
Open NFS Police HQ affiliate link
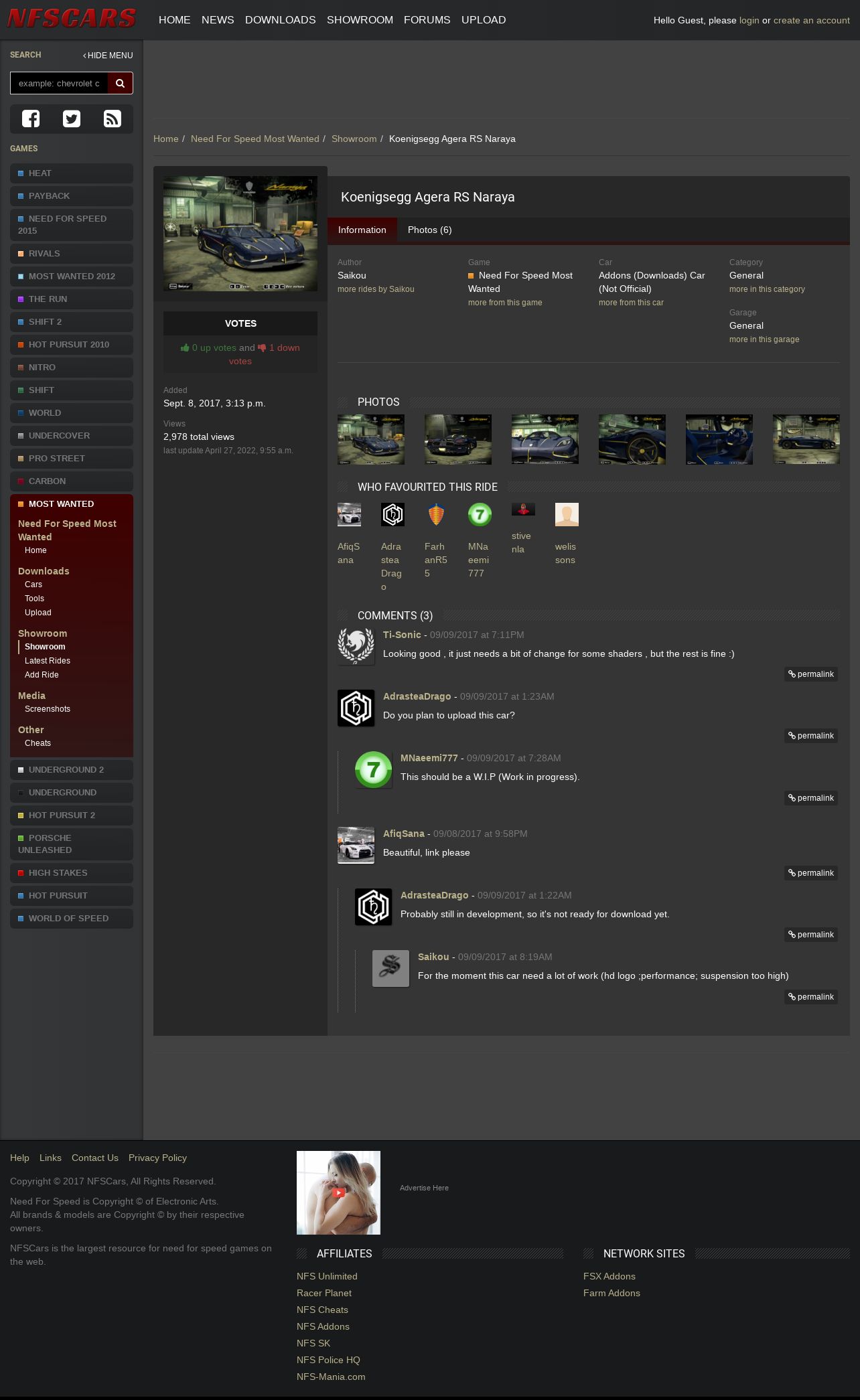coord(328,1360)
